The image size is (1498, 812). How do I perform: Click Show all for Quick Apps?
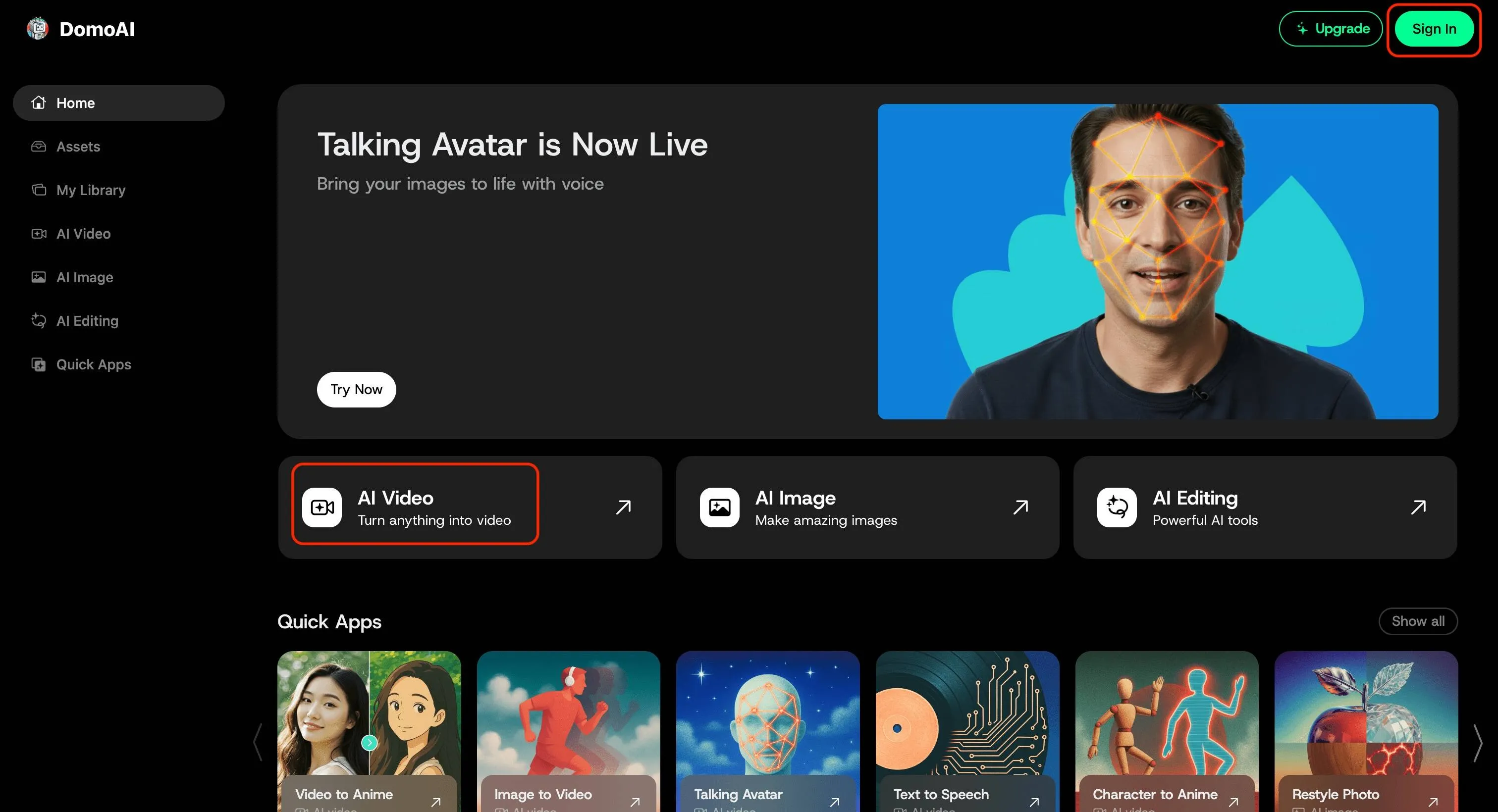click(1418, 621)
